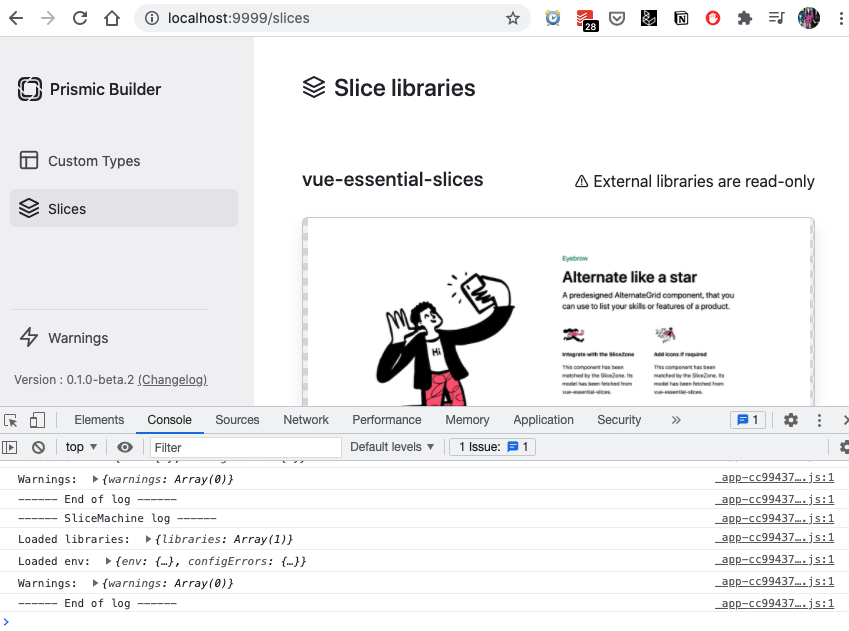
Task: Switch to the Network tab
Action: (306, 420)
